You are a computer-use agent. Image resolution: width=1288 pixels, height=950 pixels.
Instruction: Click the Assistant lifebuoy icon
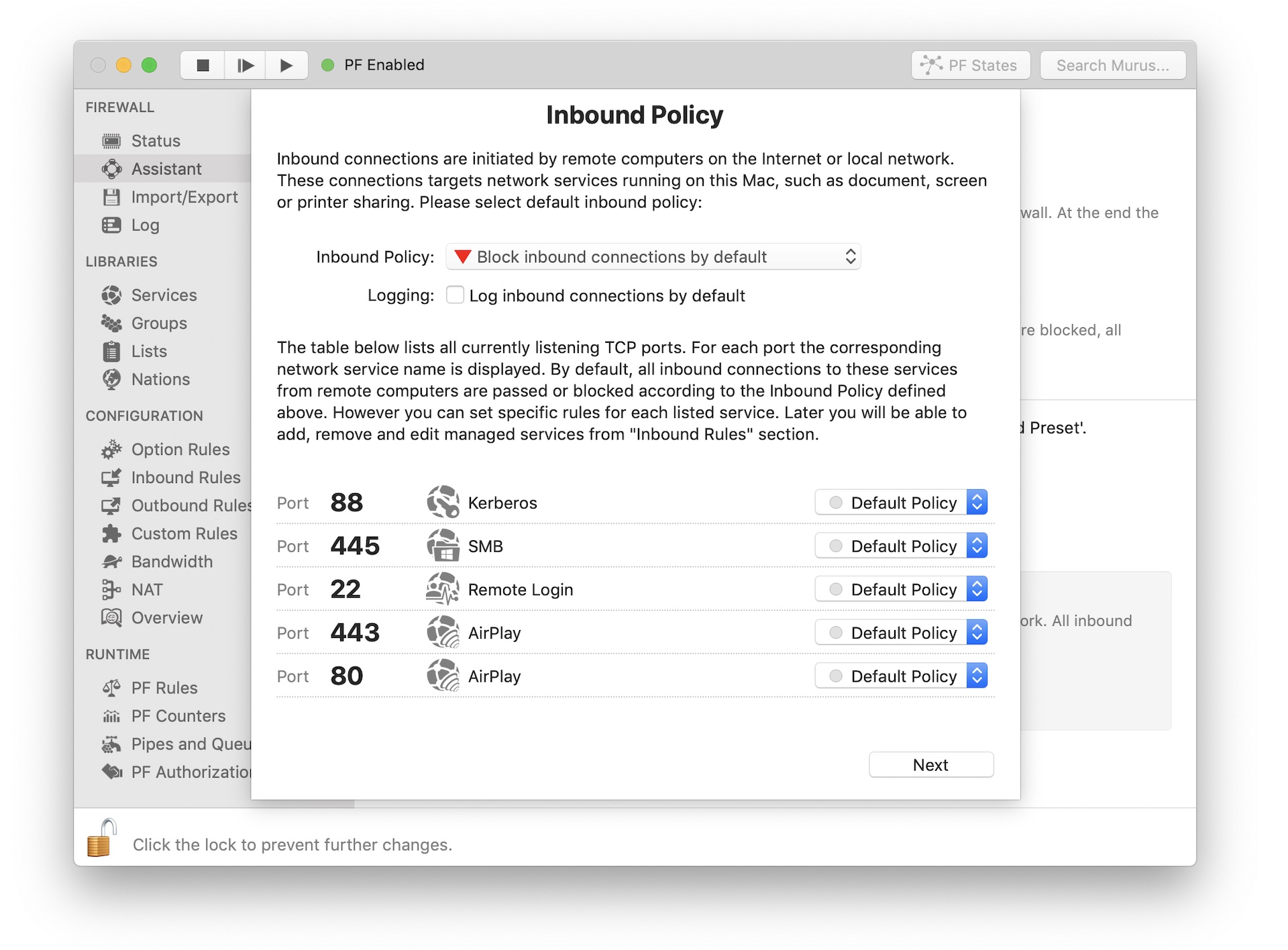(111, 169)
